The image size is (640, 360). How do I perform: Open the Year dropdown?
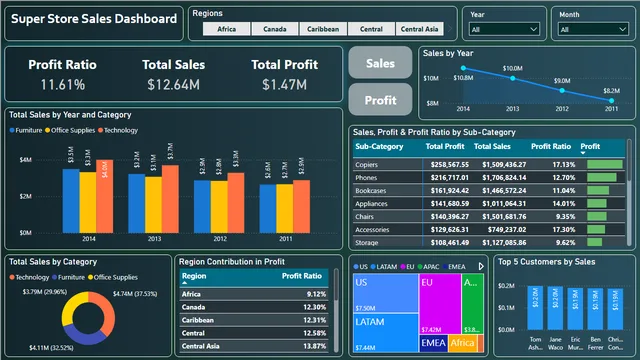coord(504,29)
